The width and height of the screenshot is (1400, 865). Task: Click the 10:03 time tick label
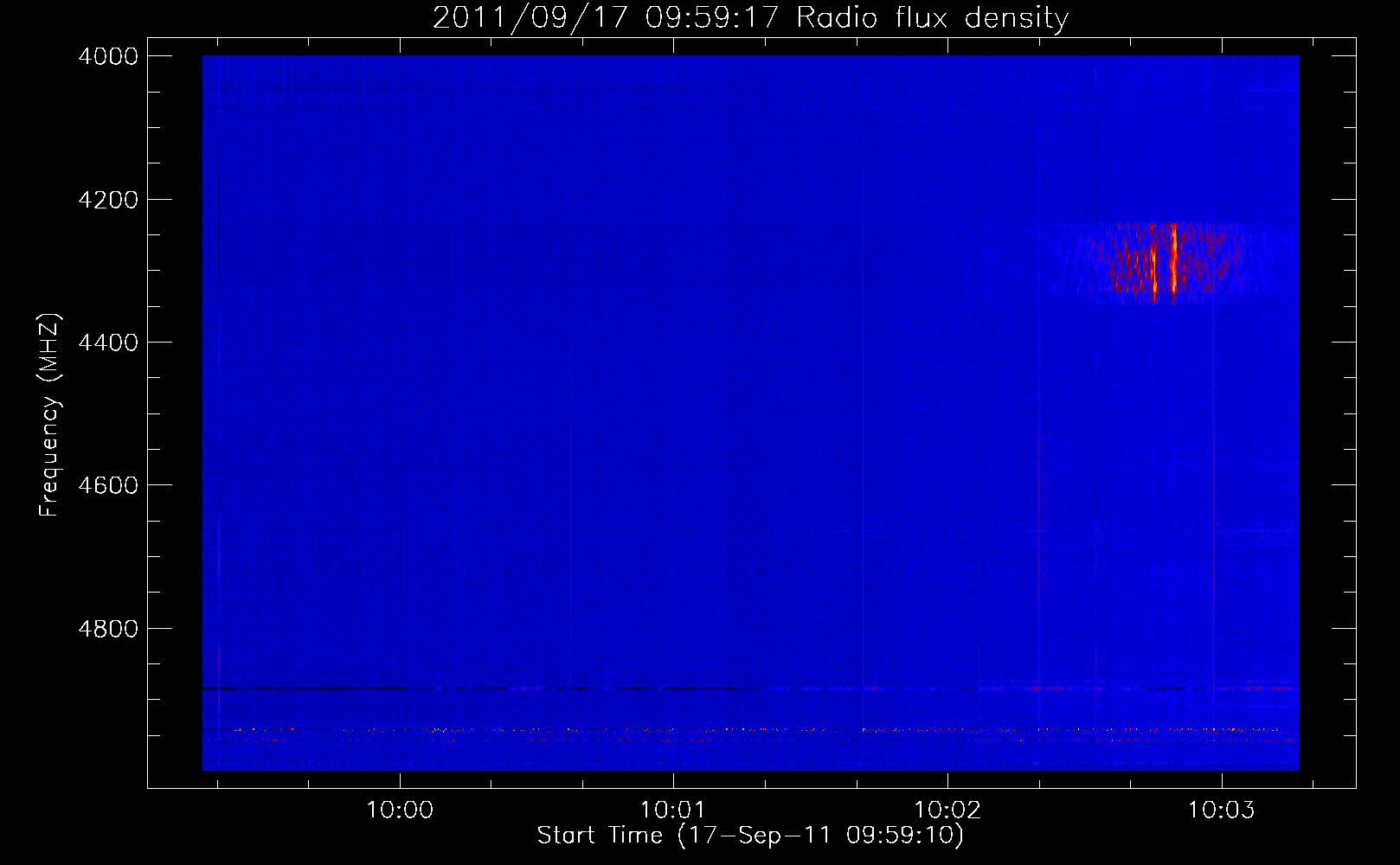pyautogui.click(x=1221, y=810)
